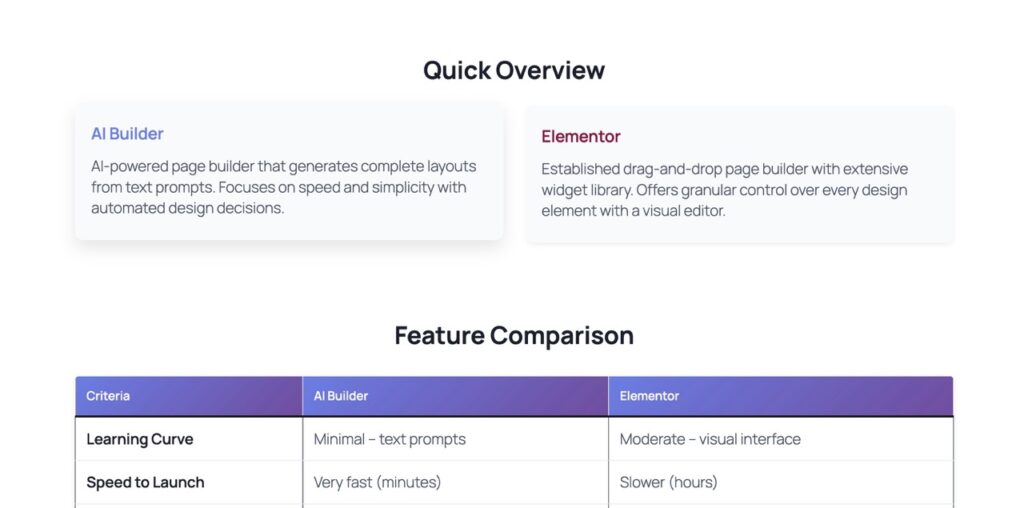Click the Learning Curve row label
This screenshot has height=508, width=1024.
coord(140,439)
